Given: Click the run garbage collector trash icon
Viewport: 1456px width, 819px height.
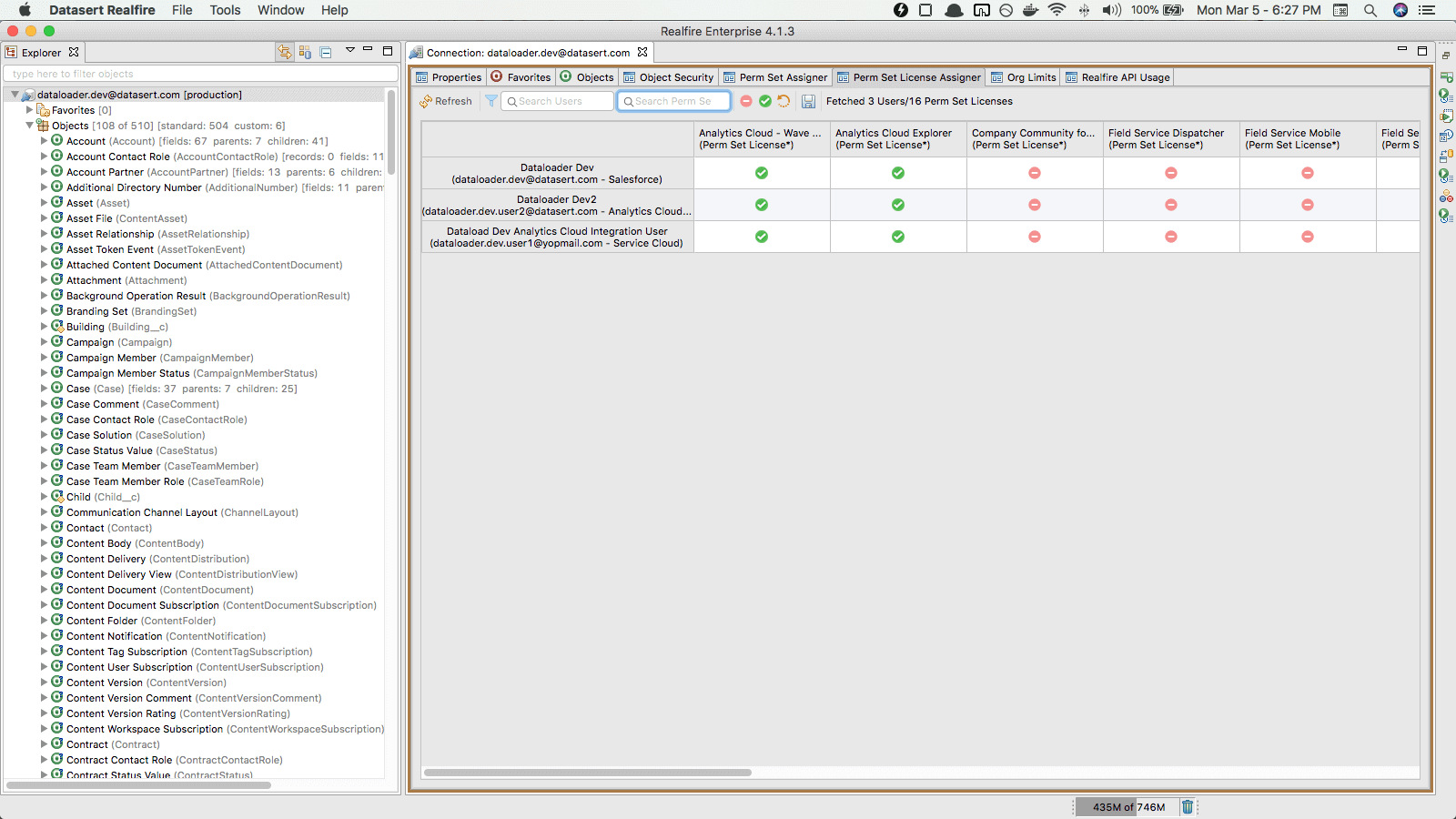Looking at the screenshot, I should [x=1188, y=806].
